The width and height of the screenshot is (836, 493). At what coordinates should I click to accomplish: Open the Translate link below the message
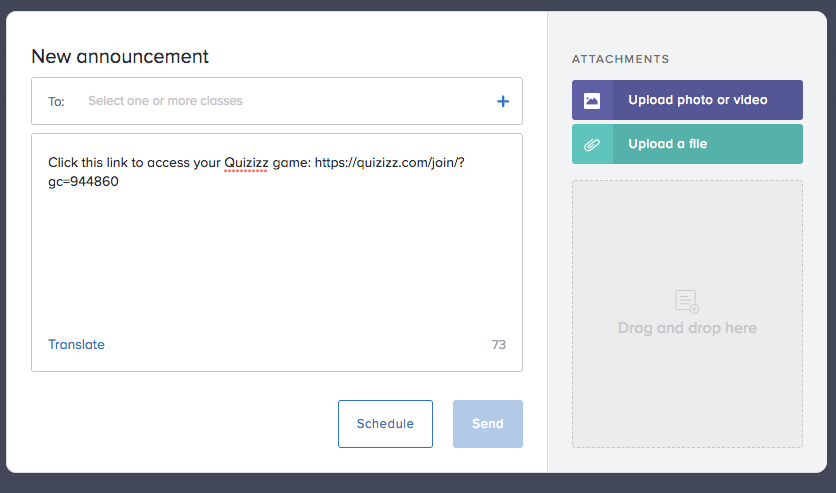click(x=76, y=345)
